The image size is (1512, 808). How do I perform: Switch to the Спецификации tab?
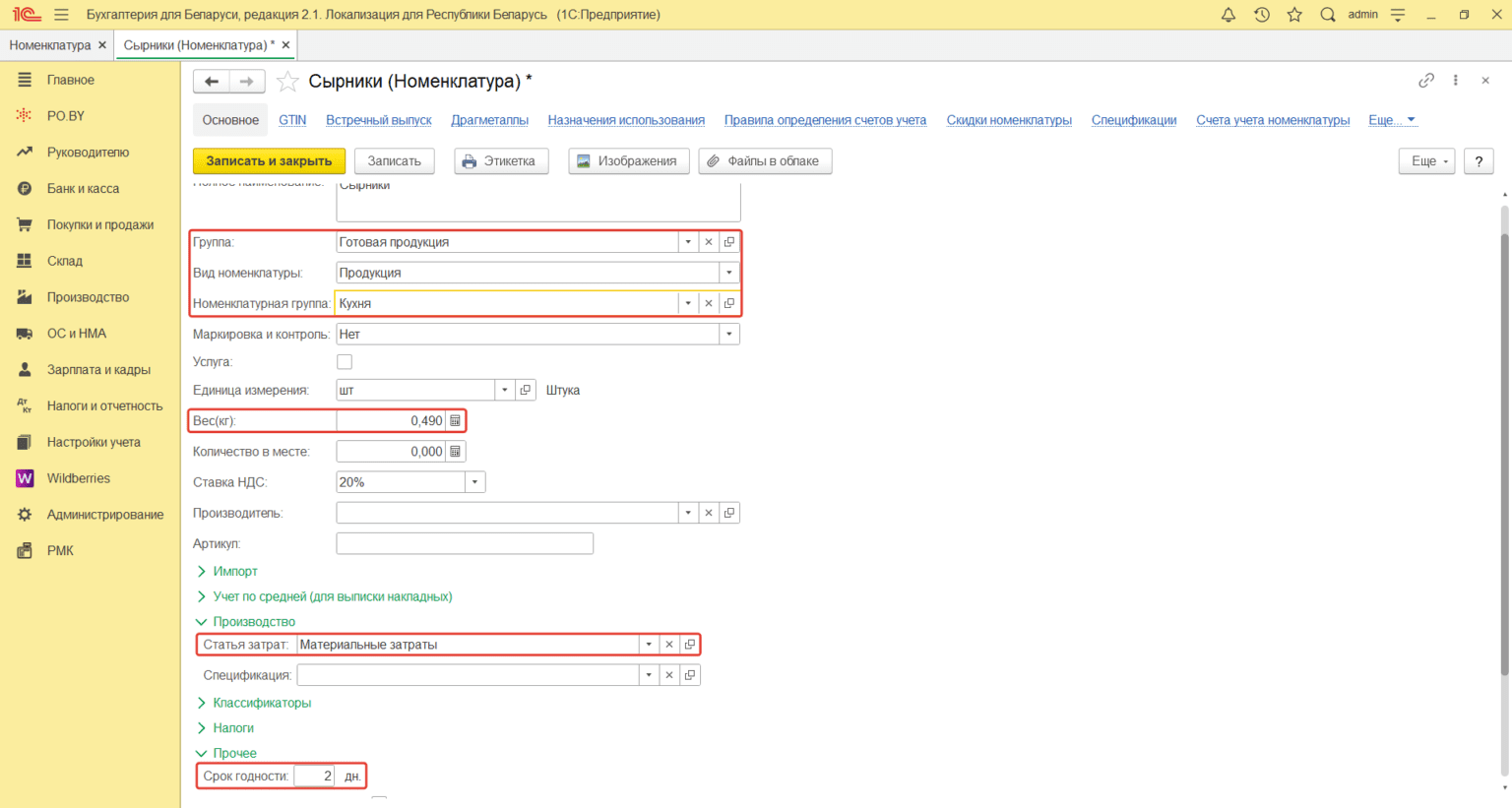coord(1133,120)
